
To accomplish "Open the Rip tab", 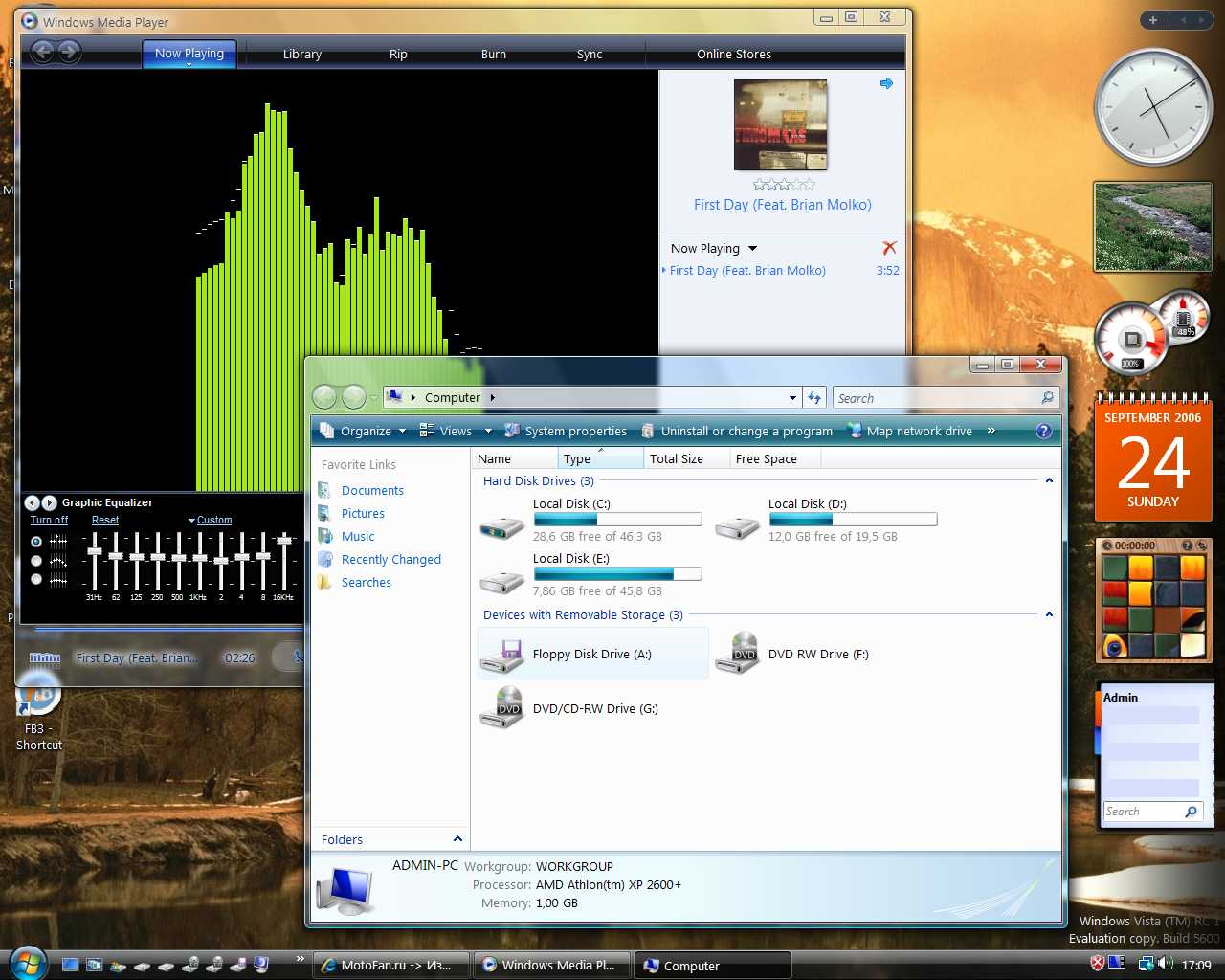I will (398, 55).
